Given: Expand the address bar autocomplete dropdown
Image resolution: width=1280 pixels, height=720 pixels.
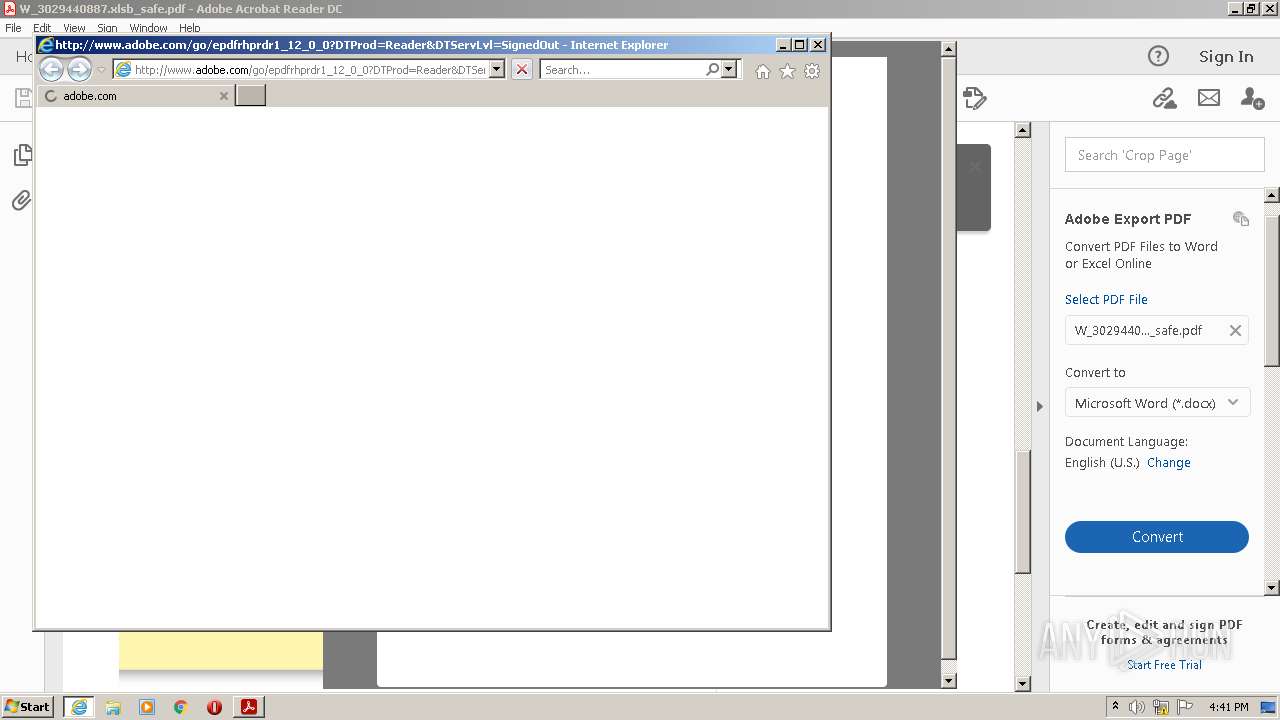Looking at the screenshot, I should [x=496, y=69].
